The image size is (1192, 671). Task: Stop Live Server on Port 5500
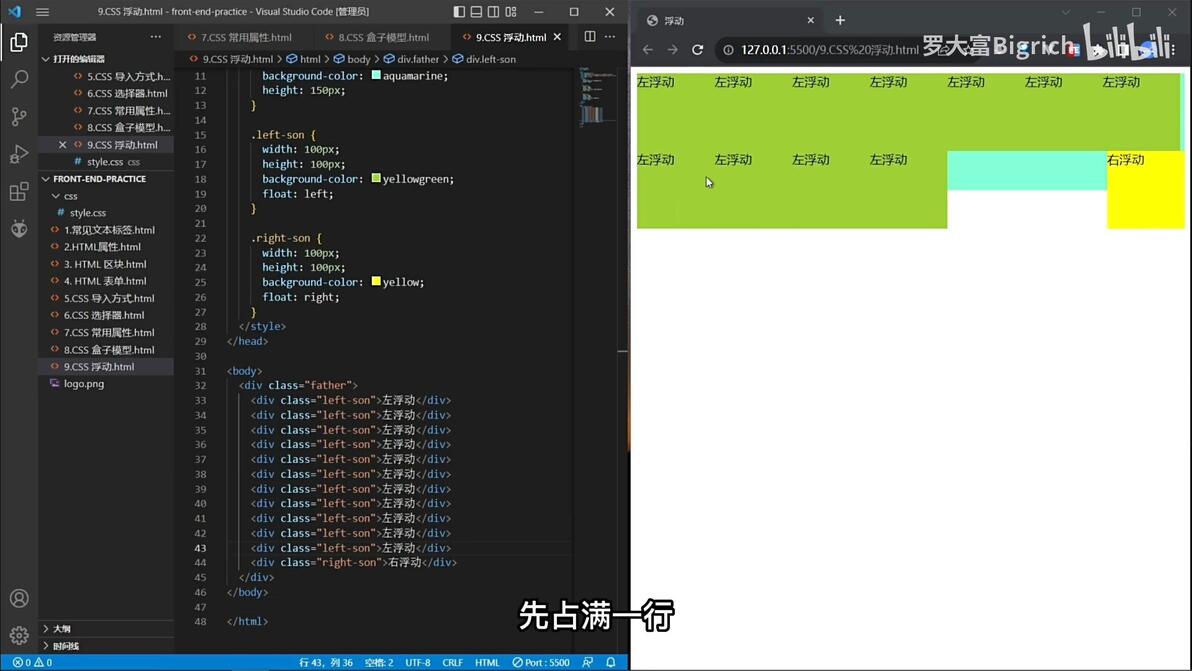coord(541,663)
